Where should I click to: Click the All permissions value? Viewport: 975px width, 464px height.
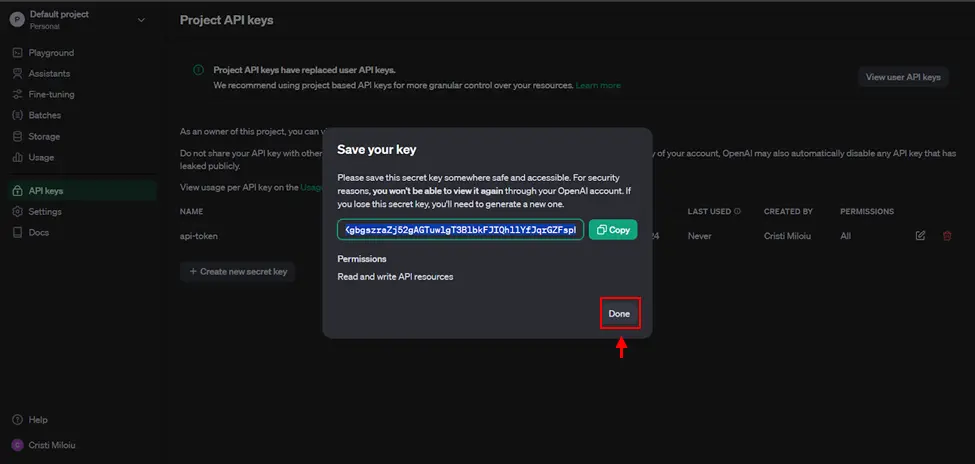846,236
